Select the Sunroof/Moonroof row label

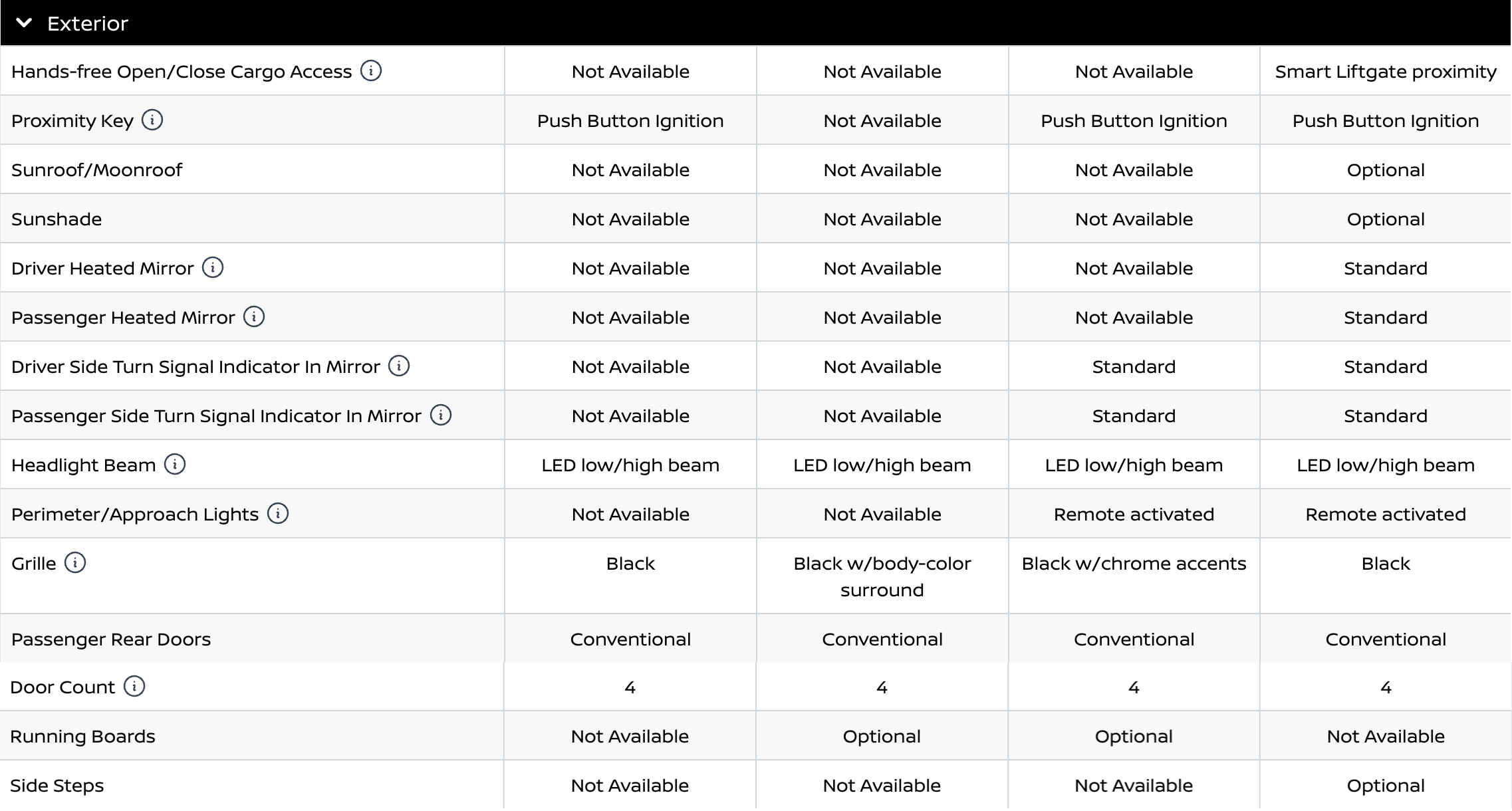[x=96, y=170]
